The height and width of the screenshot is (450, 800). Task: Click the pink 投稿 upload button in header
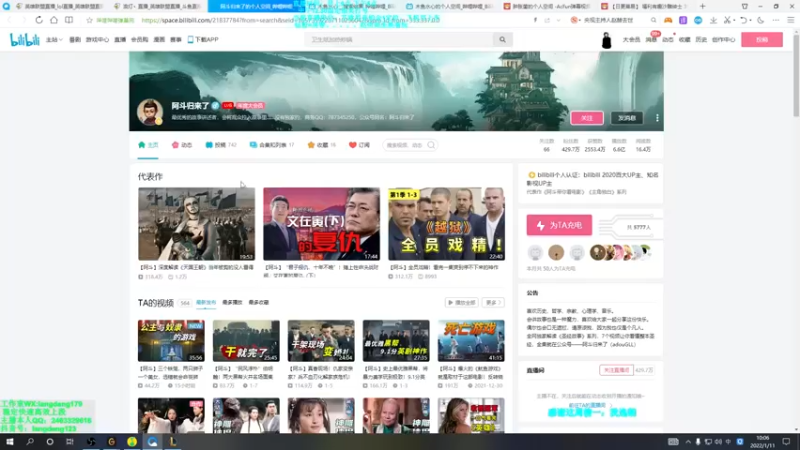click(x=762, y=40)
